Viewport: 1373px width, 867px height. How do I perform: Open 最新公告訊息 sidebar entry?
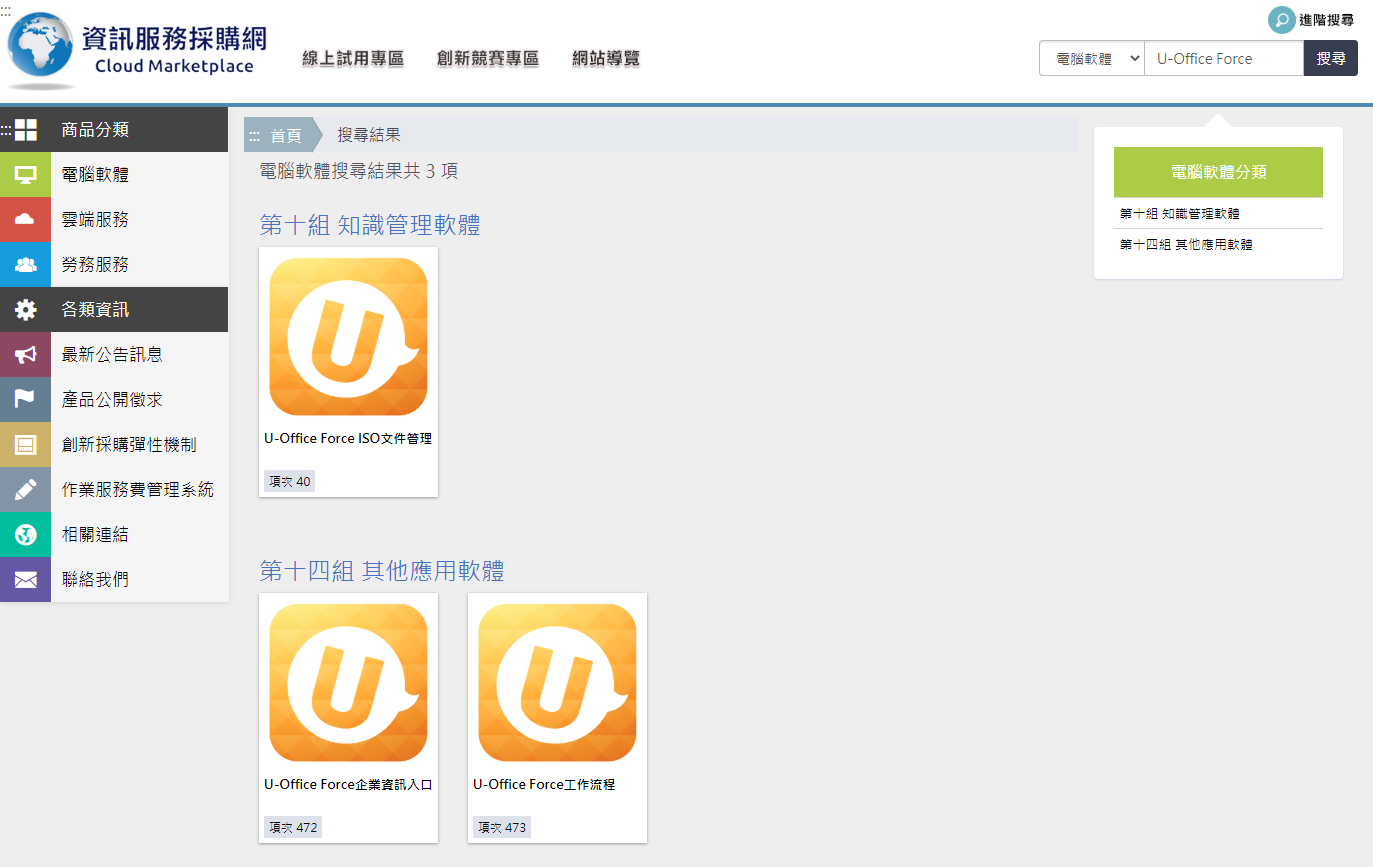pos(112,355)
